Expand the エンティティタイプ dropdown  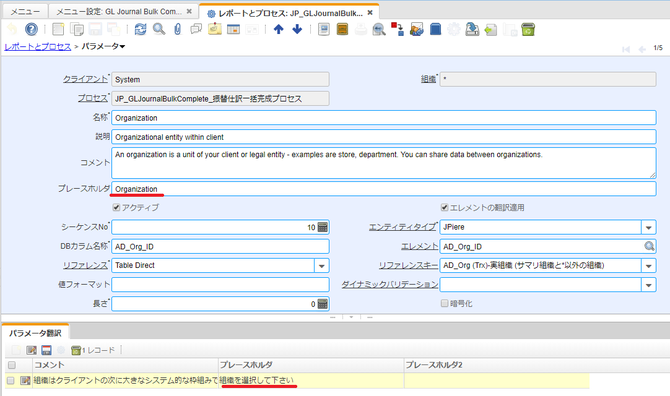click(x=648, y=227)
